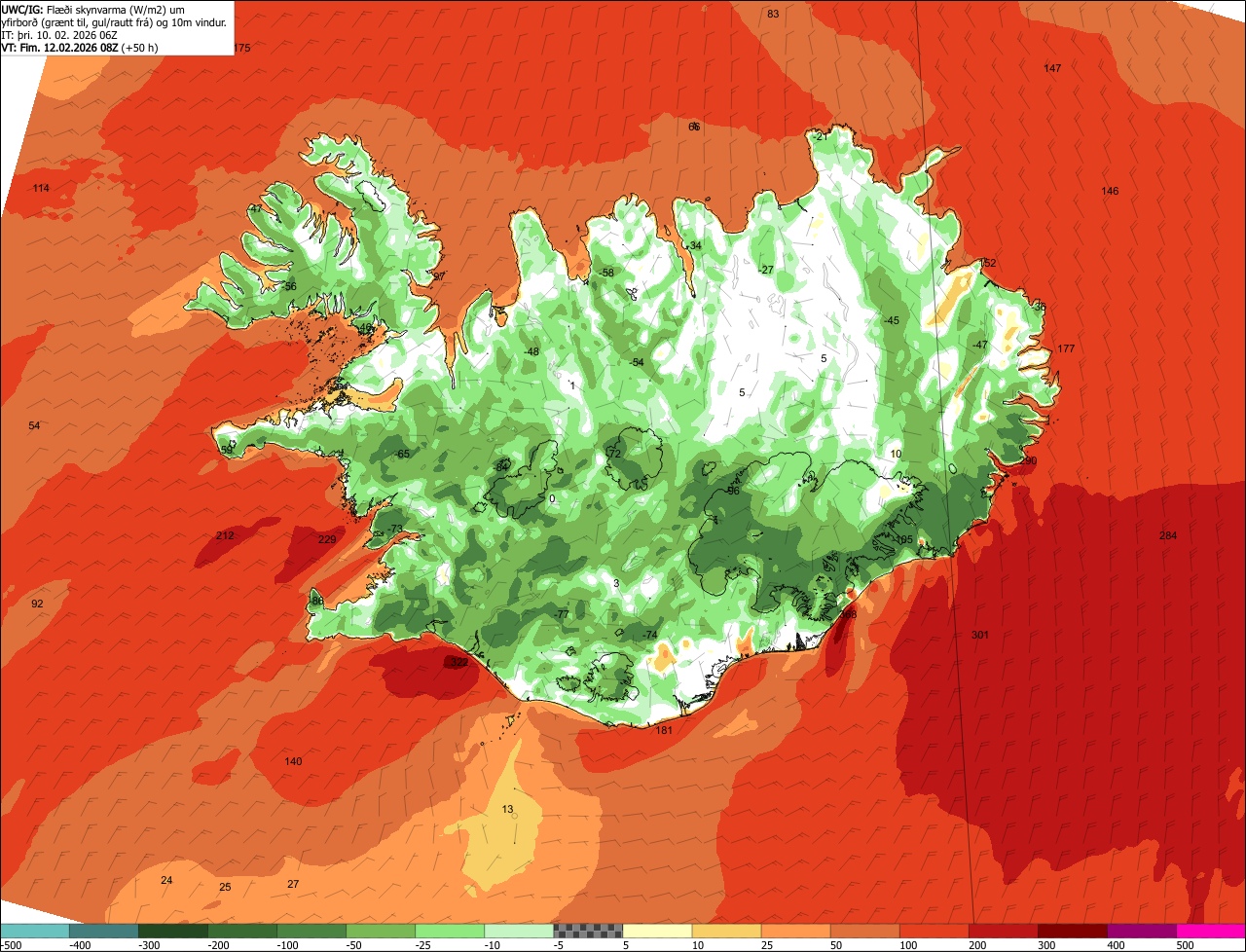Click the 'UWC/IG: Flæði skynvarma' title line

click(x=93, y=9)
